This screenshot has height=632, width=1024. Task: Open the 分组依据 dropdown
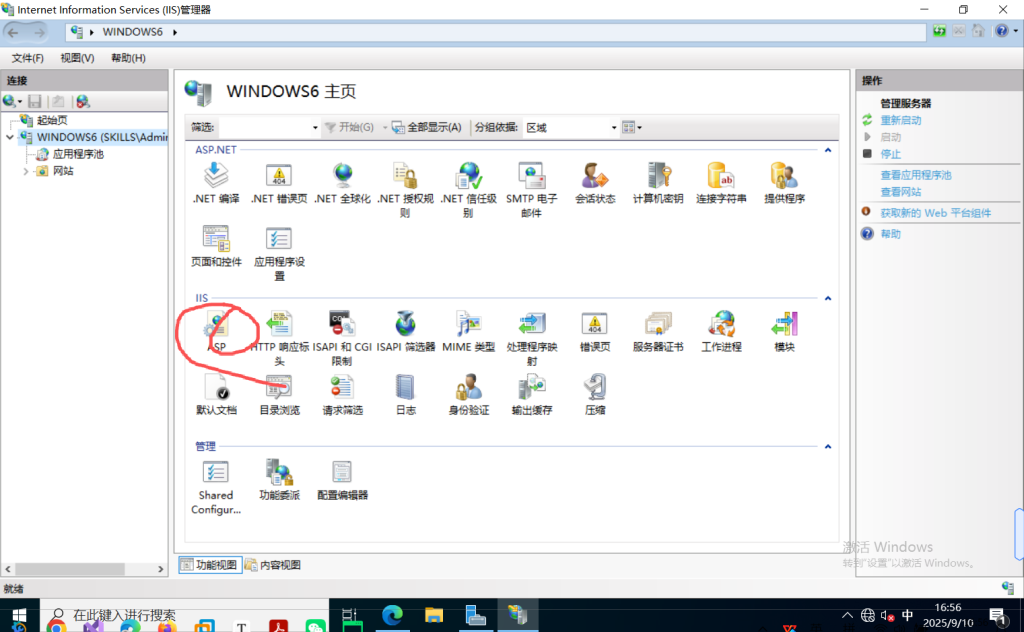click(572, 128)
